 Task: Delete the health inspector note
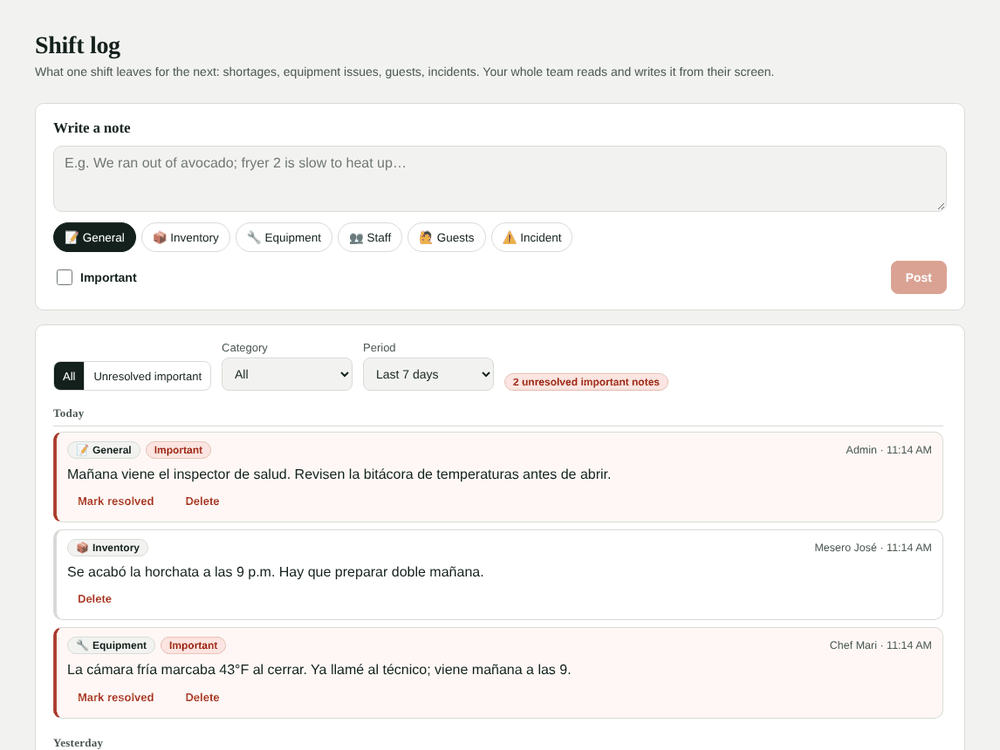tap(202, 501)
